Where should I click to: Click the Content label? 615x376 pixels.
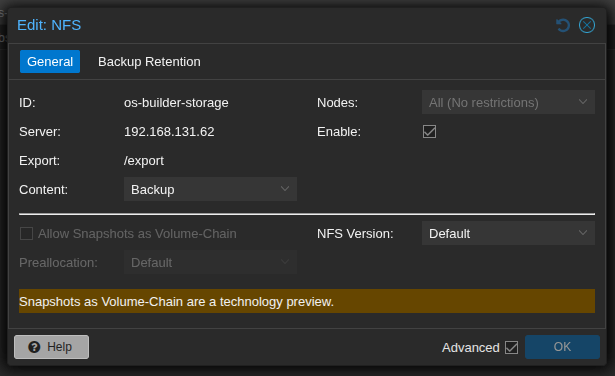[43, 190]
